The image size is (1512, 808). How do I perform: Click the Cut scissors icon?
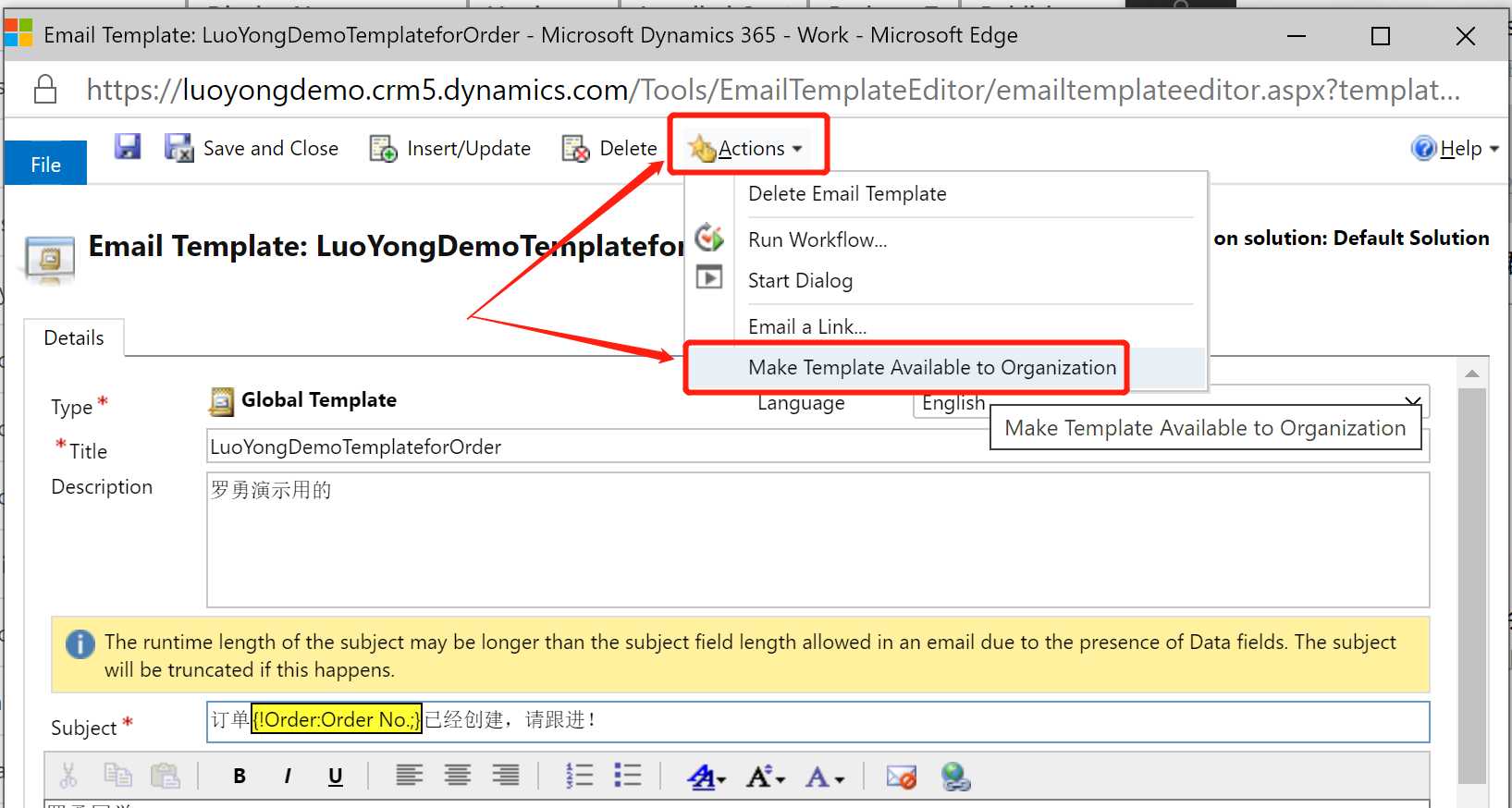[68, 776]
